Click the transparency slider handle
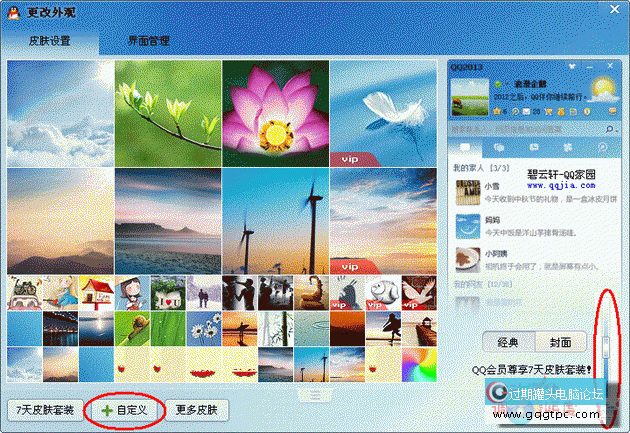Viewport: 630px width, 433px height. pyautogui.click(x=605, y=345)
